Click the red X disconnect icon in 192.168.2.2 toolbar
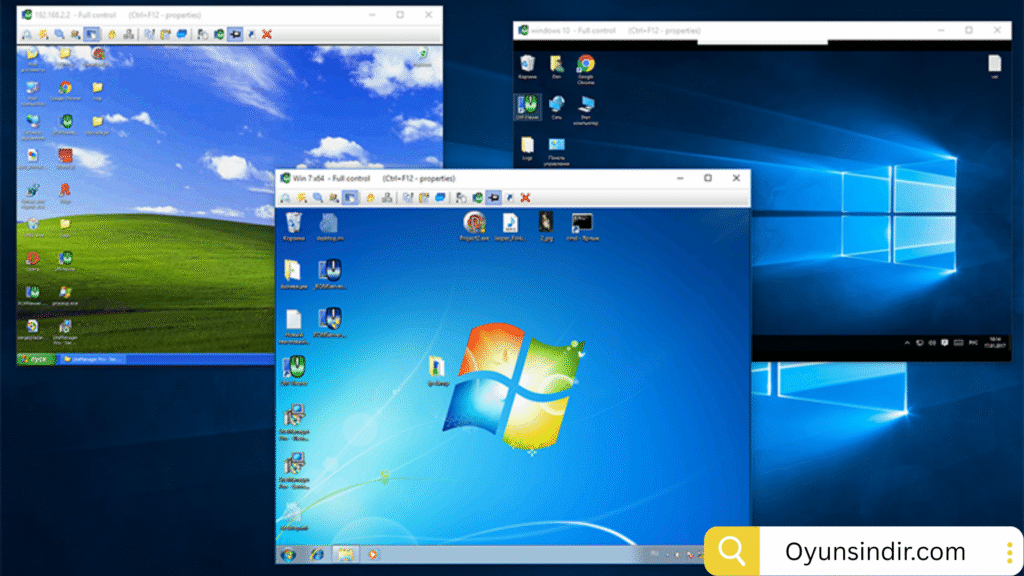The width and height of the screenshot is (1024, 576). (x=267, y=34)
